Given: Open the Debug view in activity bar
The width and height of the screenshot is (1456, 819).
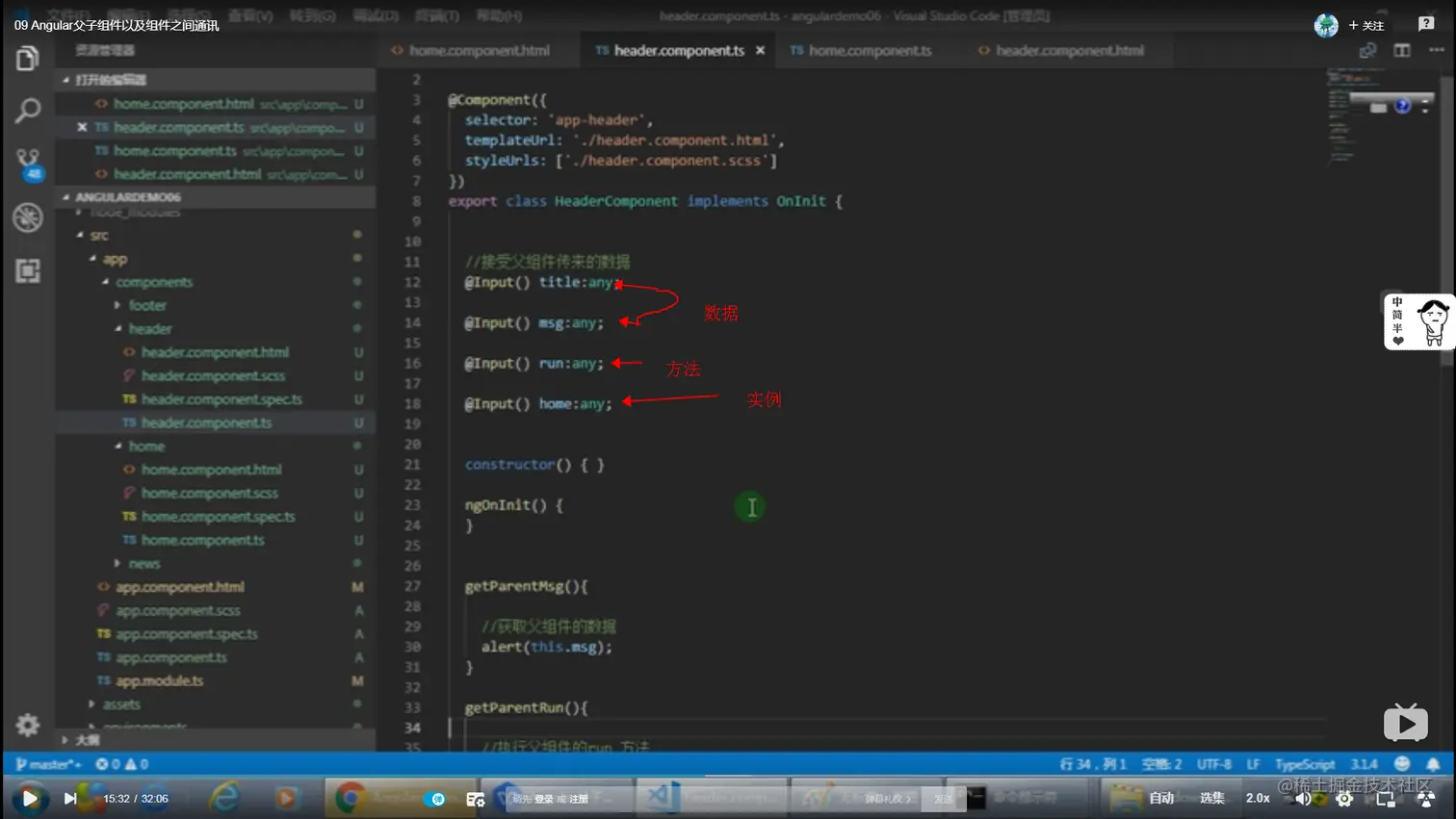Looking at the screenshot, I should pos(27,218).
